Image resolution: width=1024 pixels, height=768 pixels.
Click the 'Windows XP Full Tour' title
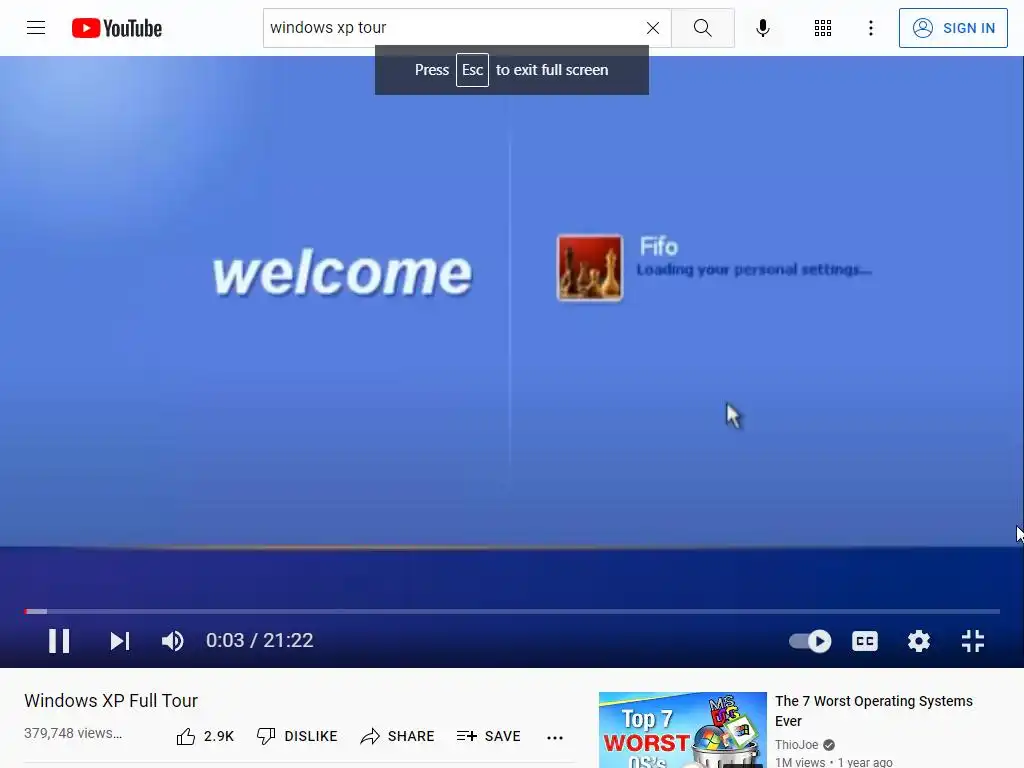(x=111, y=701)
